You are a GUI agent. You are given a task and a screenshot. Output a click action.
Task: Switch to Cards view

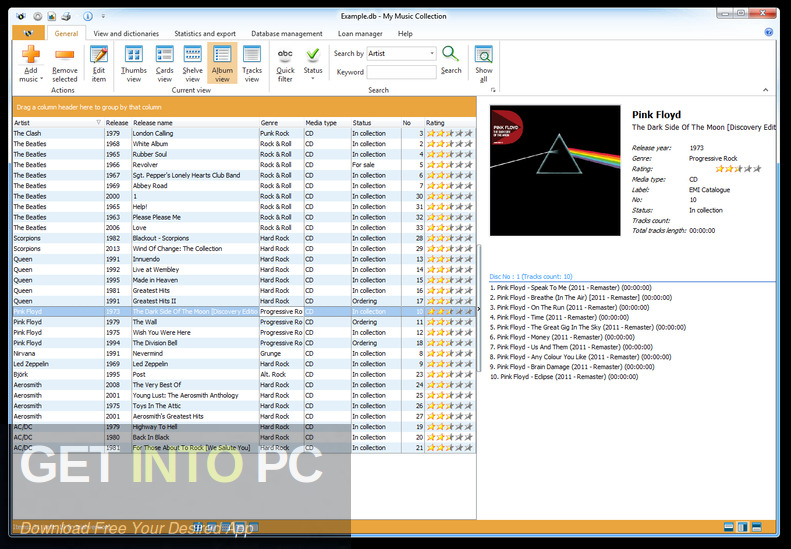coord(164,64)
